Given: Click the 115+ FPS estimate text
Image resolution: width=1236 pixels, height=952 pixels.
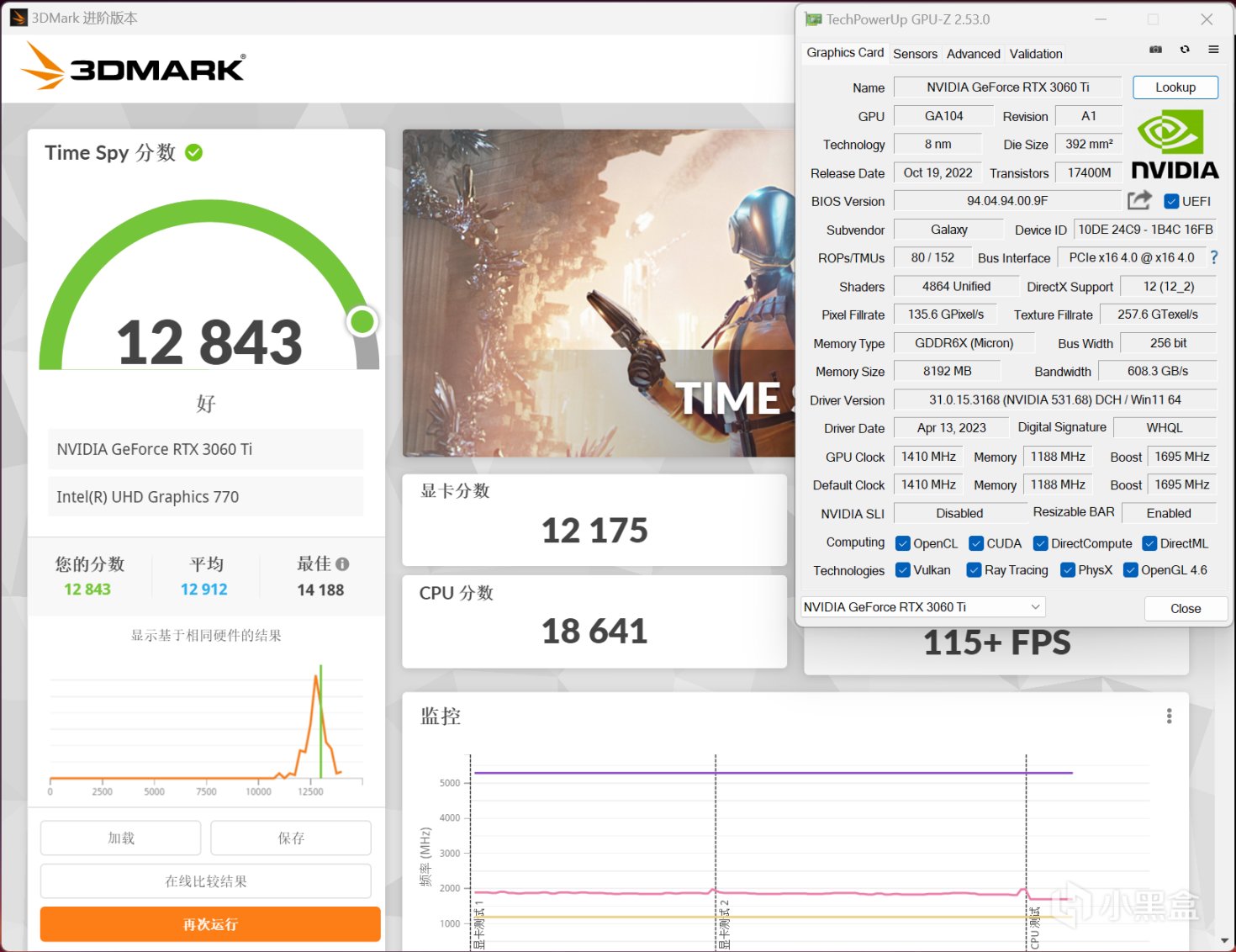Looking at the screenshot, I should [997, 643].
